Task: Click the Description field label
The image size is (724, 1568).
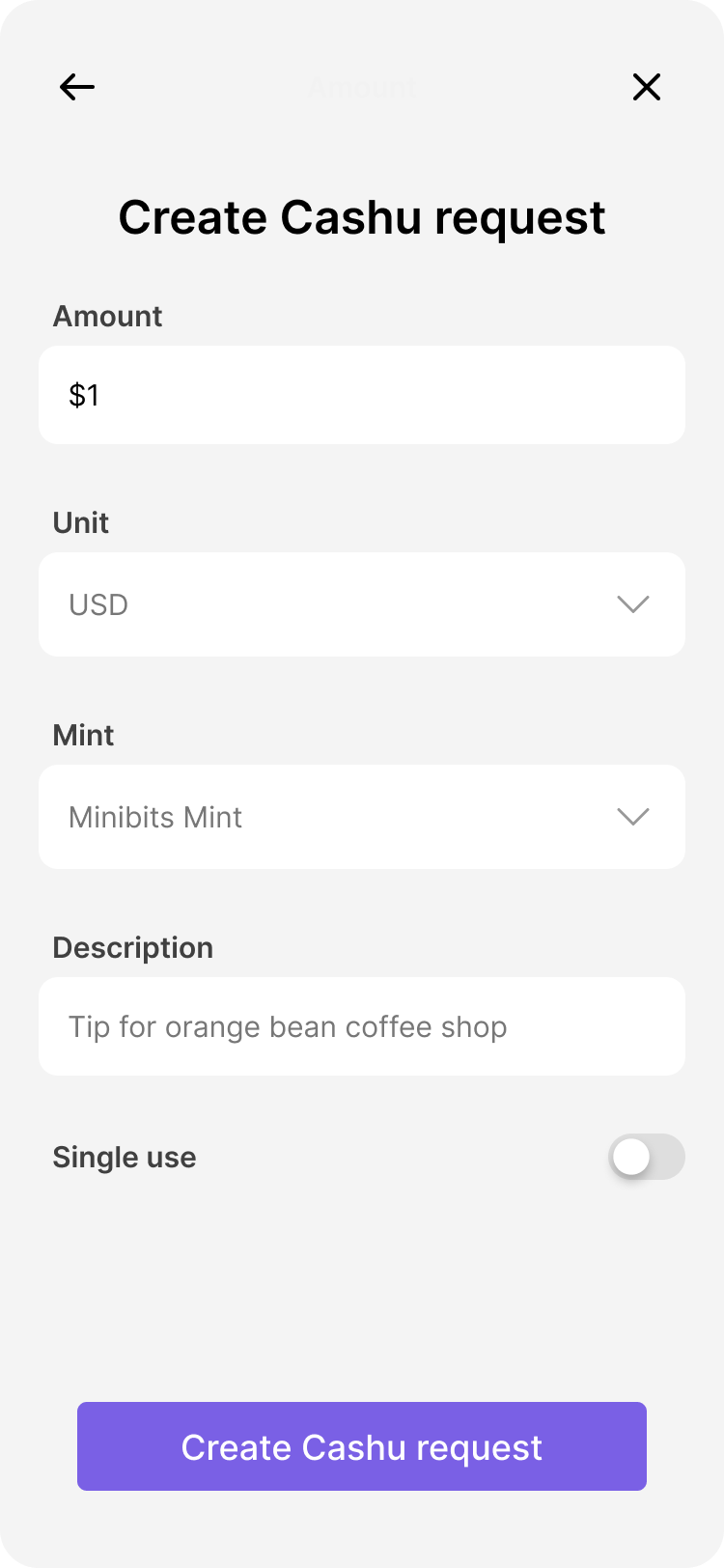Action: pos(132,948)
